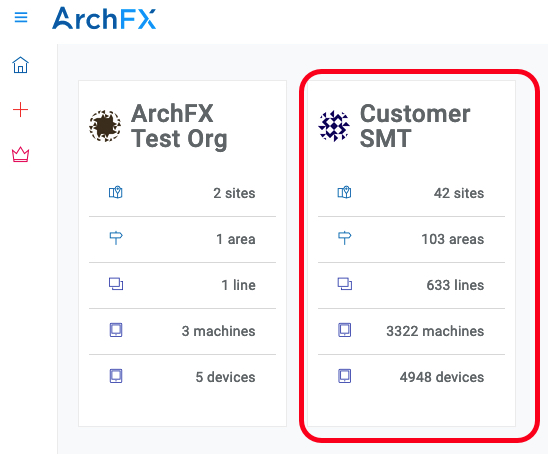Click the ArchFX logo
This screenshot has width=548, height=454.
point(104,18)
